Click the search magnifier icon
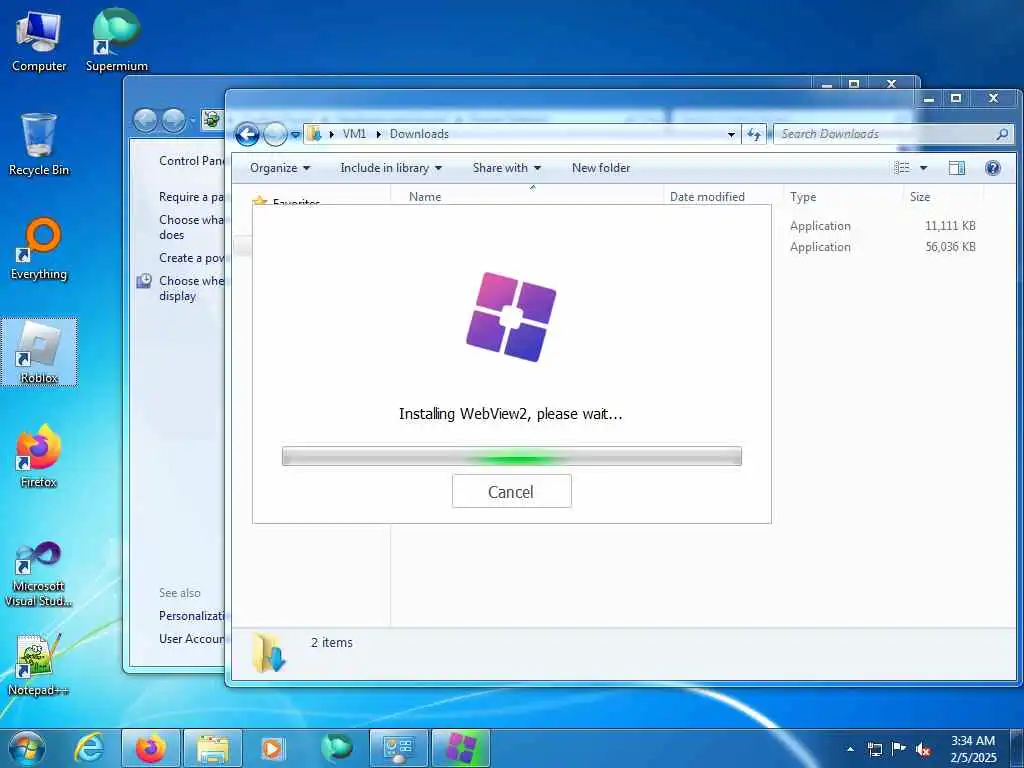Screen dimensions: 1024x768 pyautogui.click(x=1002, y=134)
